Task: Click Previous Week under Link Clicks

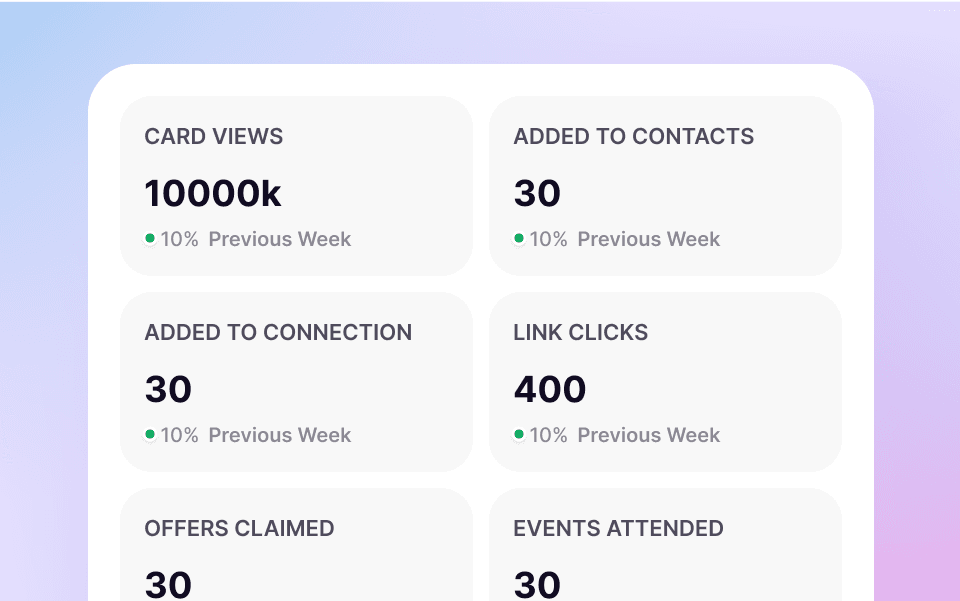Action: 648,435
